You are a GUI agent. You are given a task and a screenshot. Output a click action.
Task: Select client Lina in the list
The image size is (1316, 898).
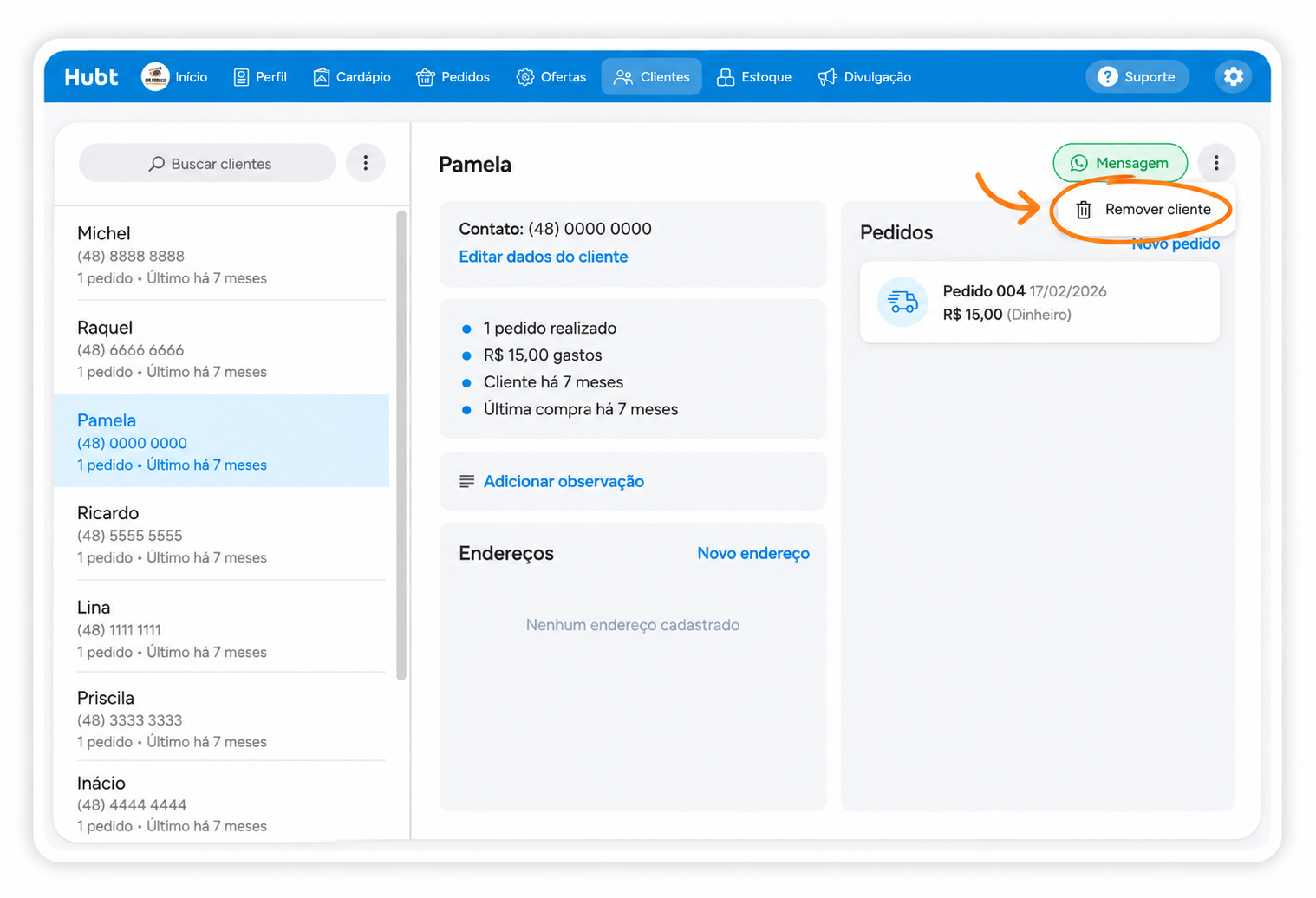(222, 628)
